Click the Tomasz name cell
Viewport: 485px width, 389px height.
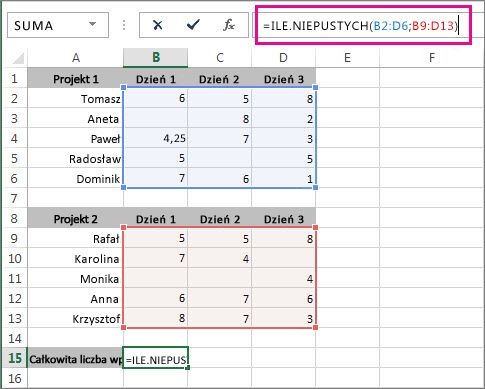pos(76,99)
